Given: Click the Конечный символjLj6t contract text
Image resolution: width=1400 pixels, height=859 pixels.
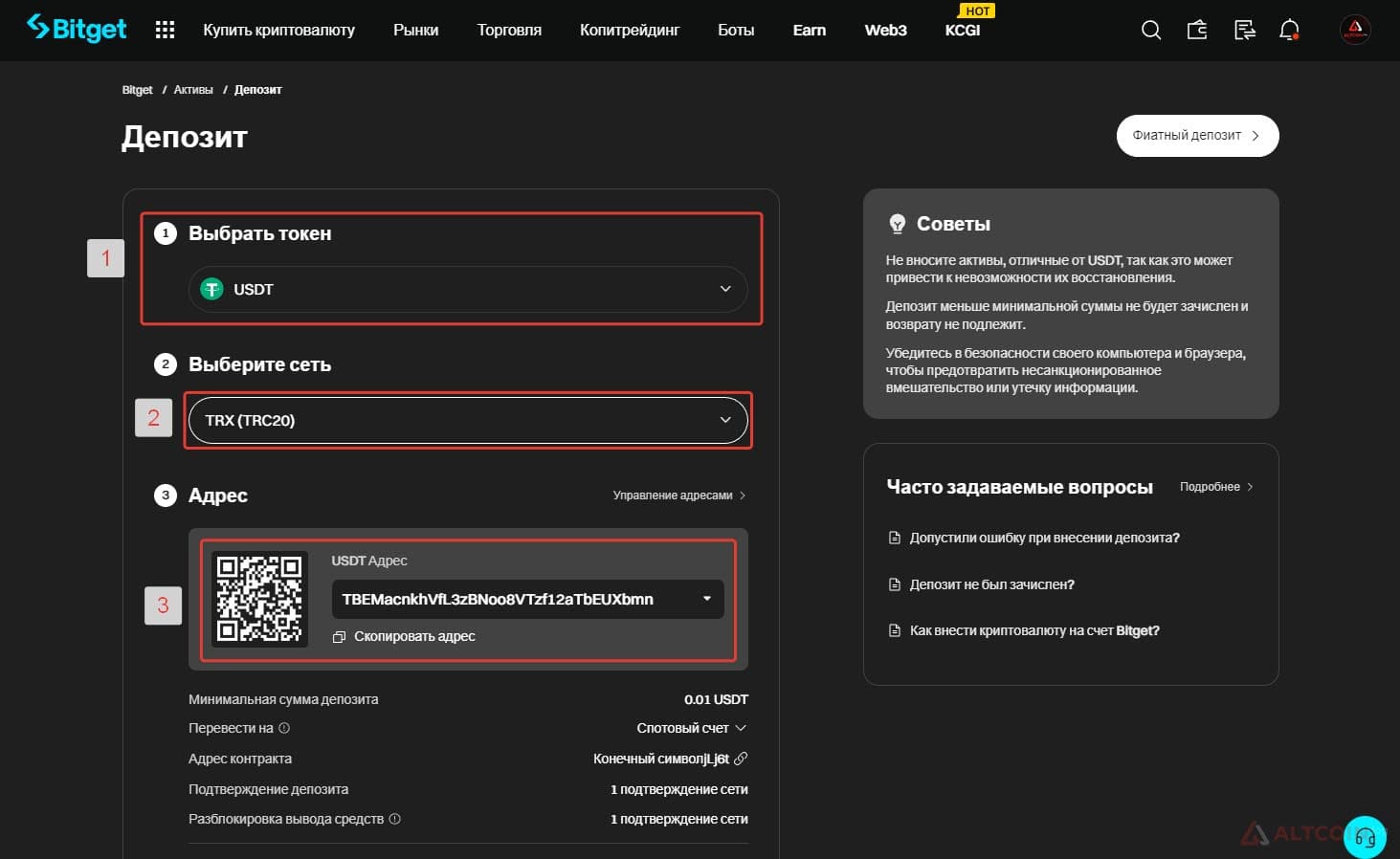Looking at the screenshot, I should tap(661, 759).
